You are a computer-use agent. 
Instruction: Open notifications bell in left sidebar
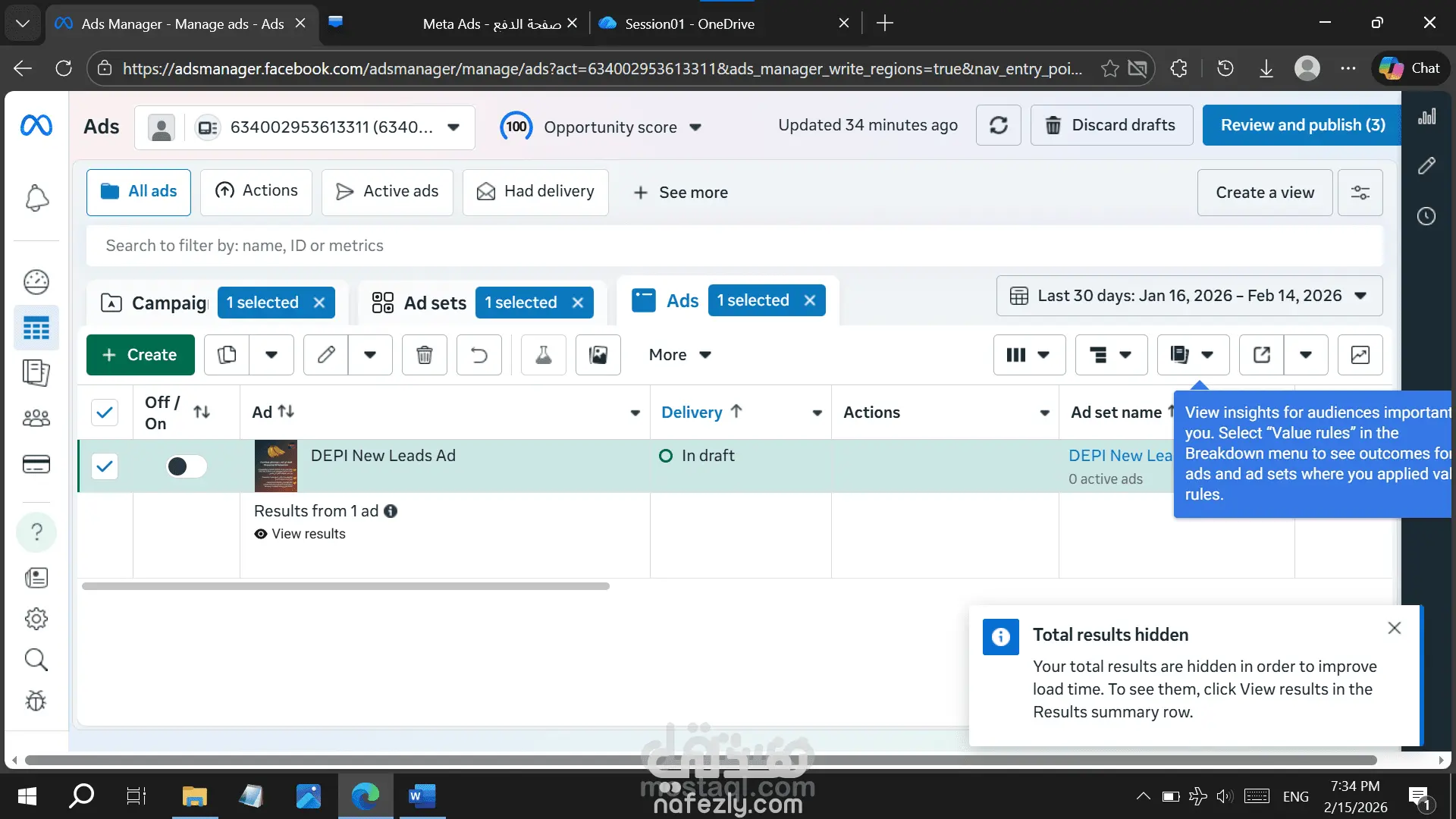pos(36,199)
